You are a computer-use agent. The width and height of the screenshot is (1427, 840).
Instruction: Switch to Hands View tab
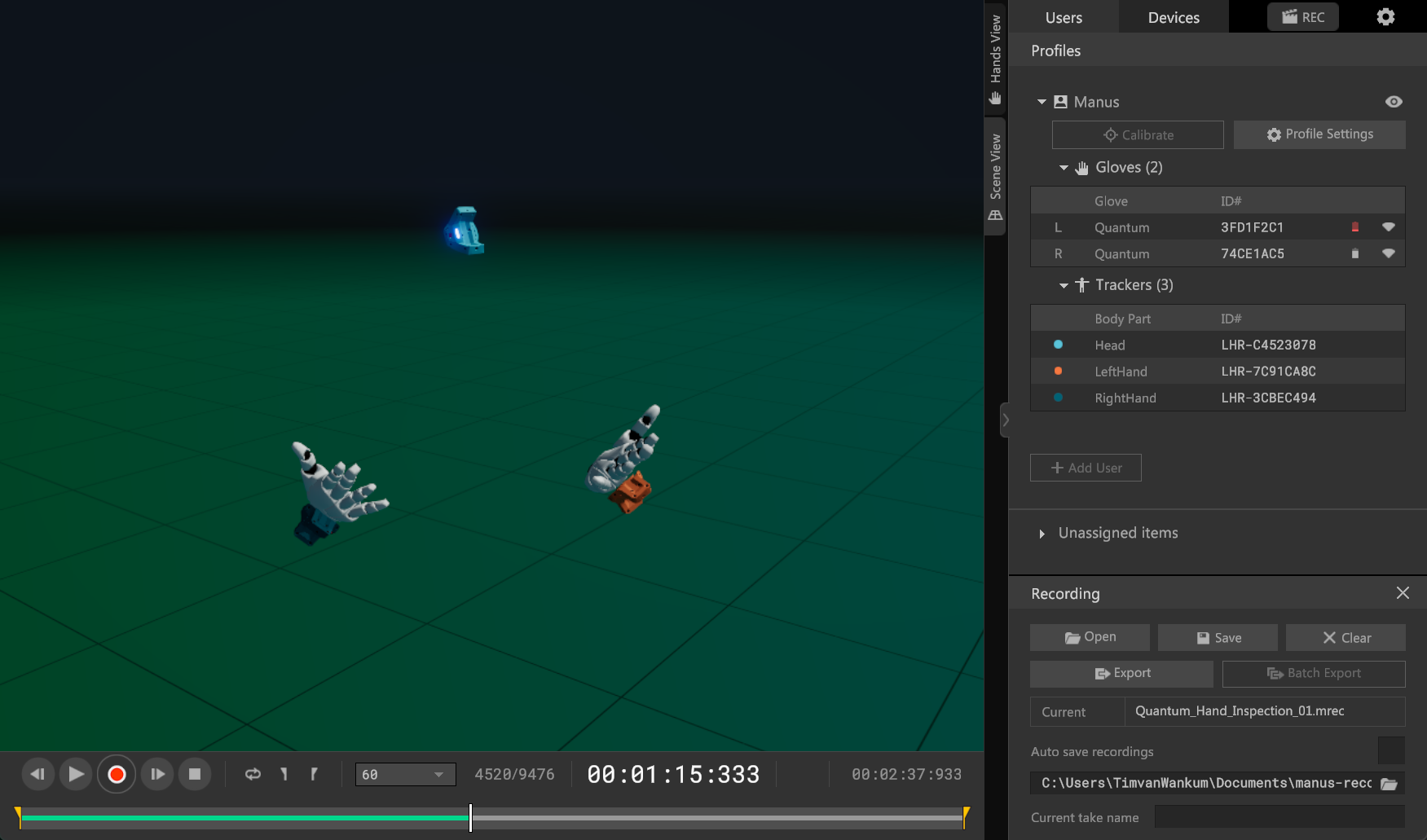coord(995,59)
